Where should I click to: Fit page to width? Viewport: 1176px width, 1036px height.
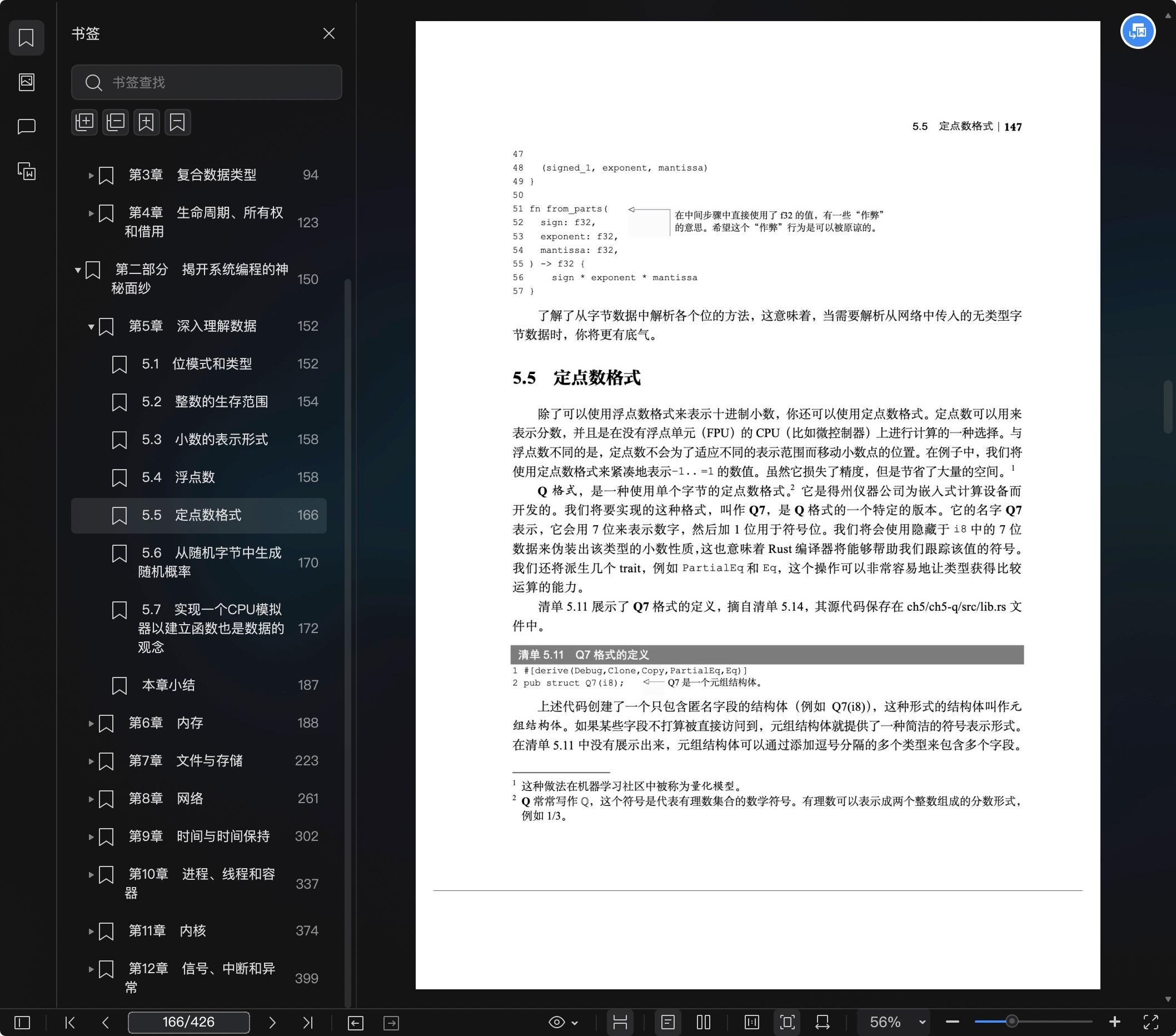click(x=823, y=1022)
